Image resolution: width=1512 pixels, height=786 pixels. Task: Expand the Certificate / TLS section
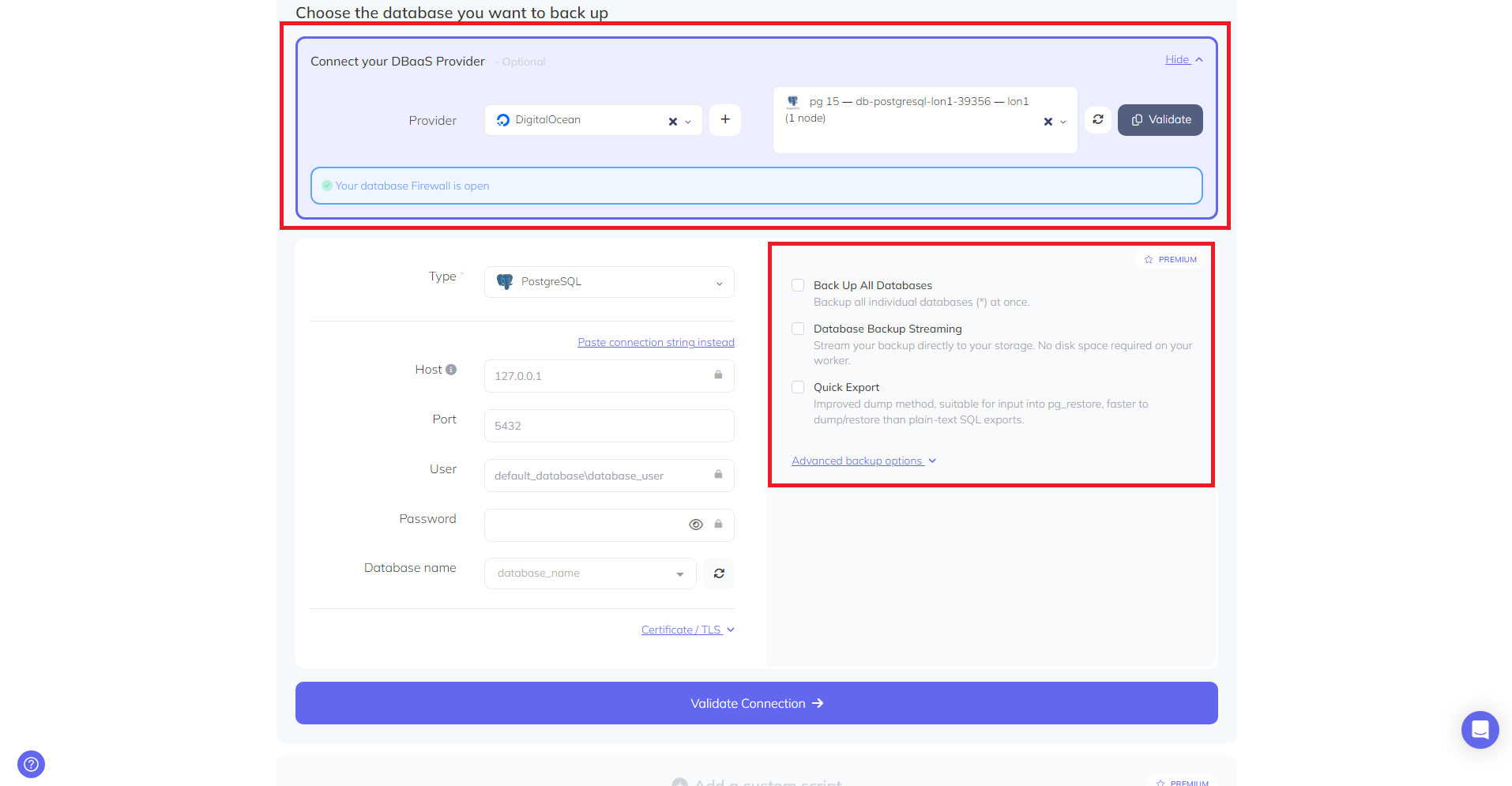687,630
